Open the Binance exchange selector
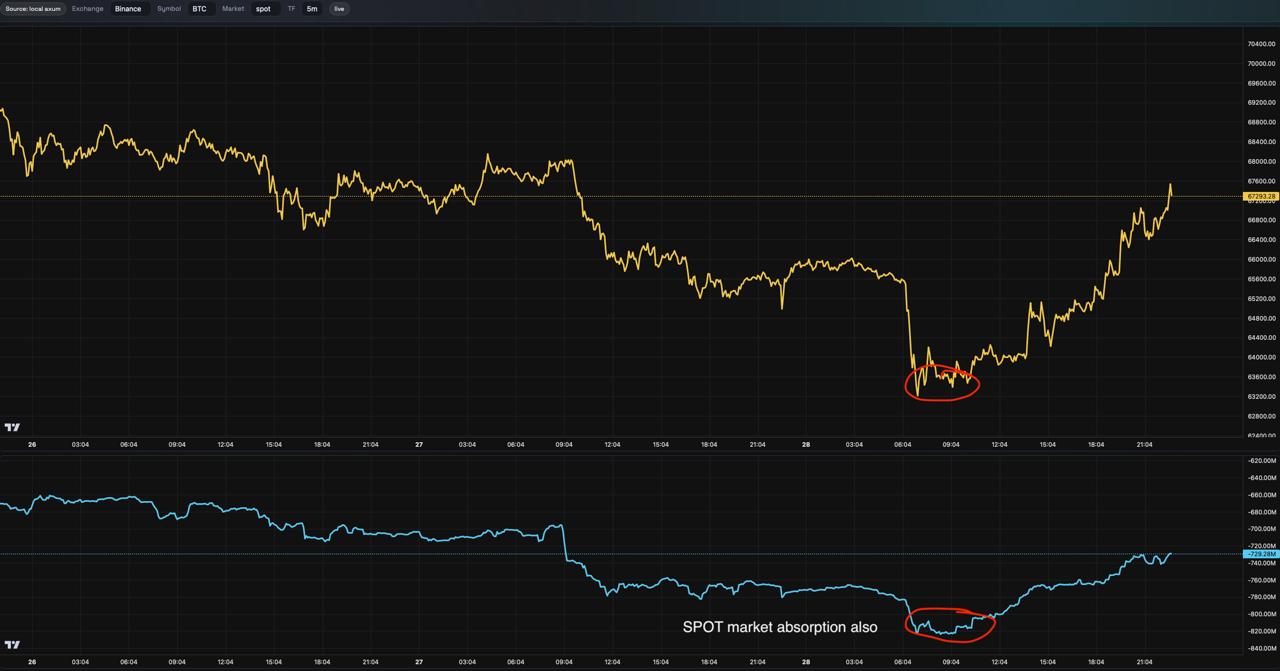 click(128, 8)
